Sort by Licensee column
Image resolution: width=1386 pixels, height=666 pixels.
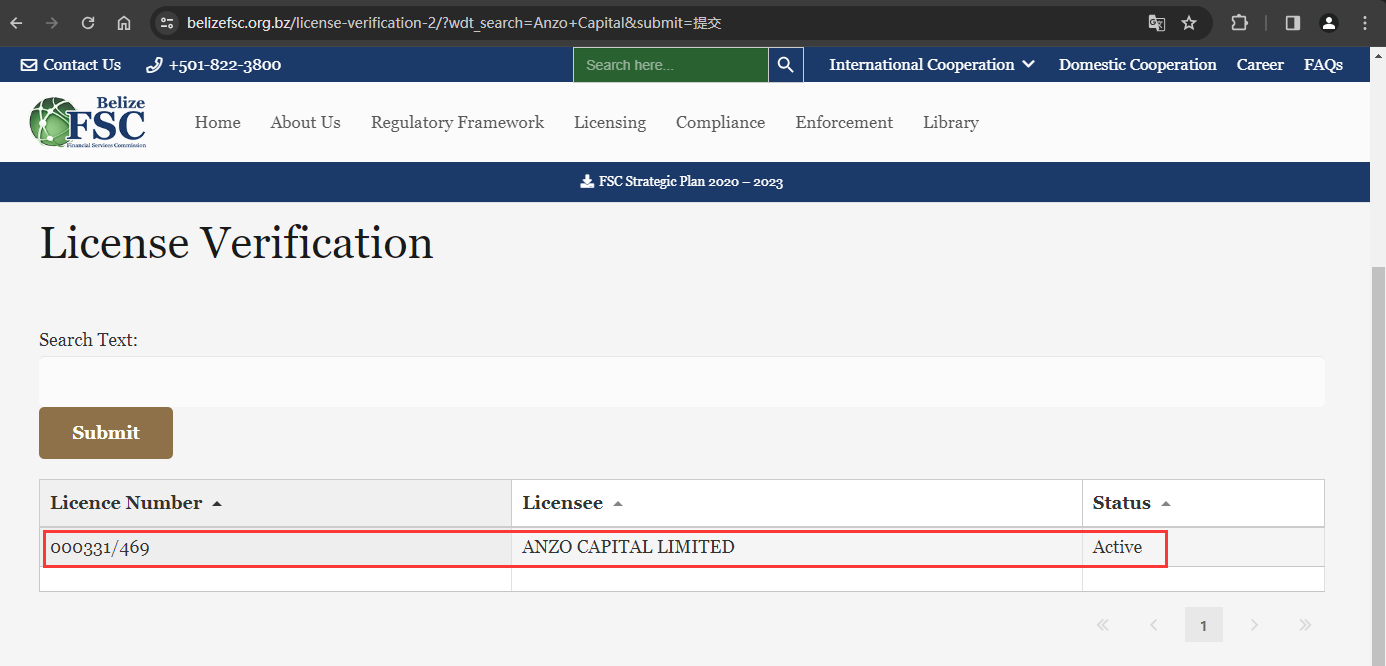point(797,503)
